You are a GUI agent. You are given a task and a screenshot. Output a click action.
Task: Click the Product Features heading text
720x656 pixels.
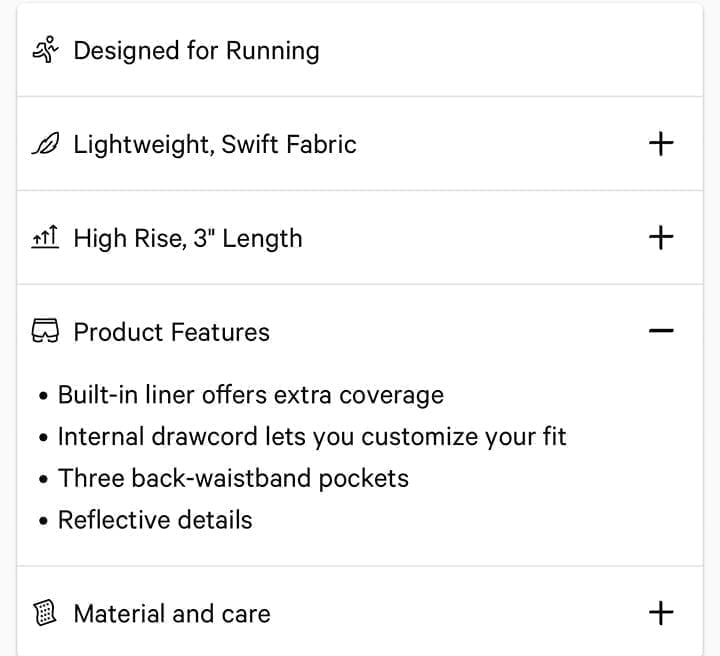(171, 332)
